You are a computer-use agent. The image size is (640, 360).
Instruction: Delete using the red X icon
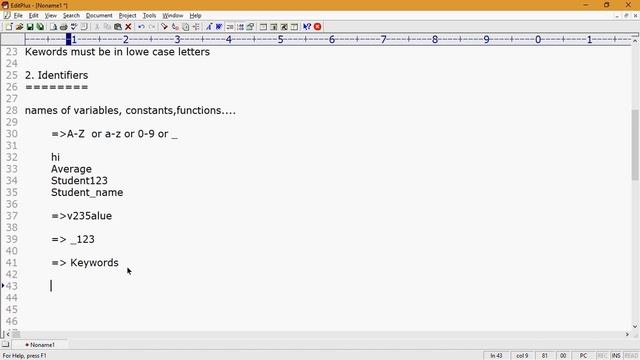point(128,27)
